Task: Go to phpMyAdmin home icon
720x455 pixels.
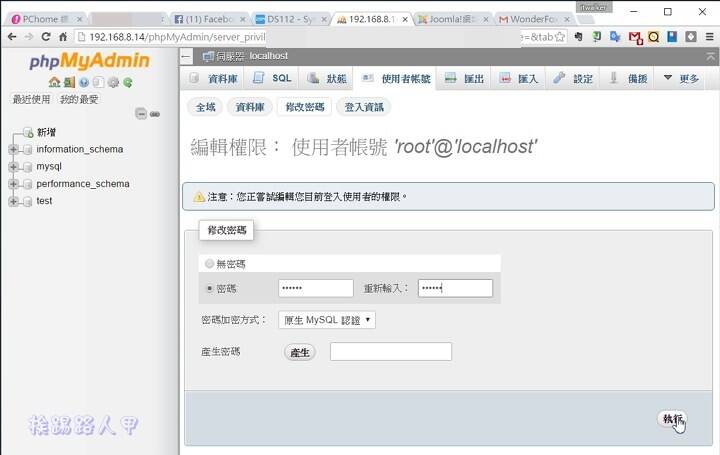Action: point(54,82)
